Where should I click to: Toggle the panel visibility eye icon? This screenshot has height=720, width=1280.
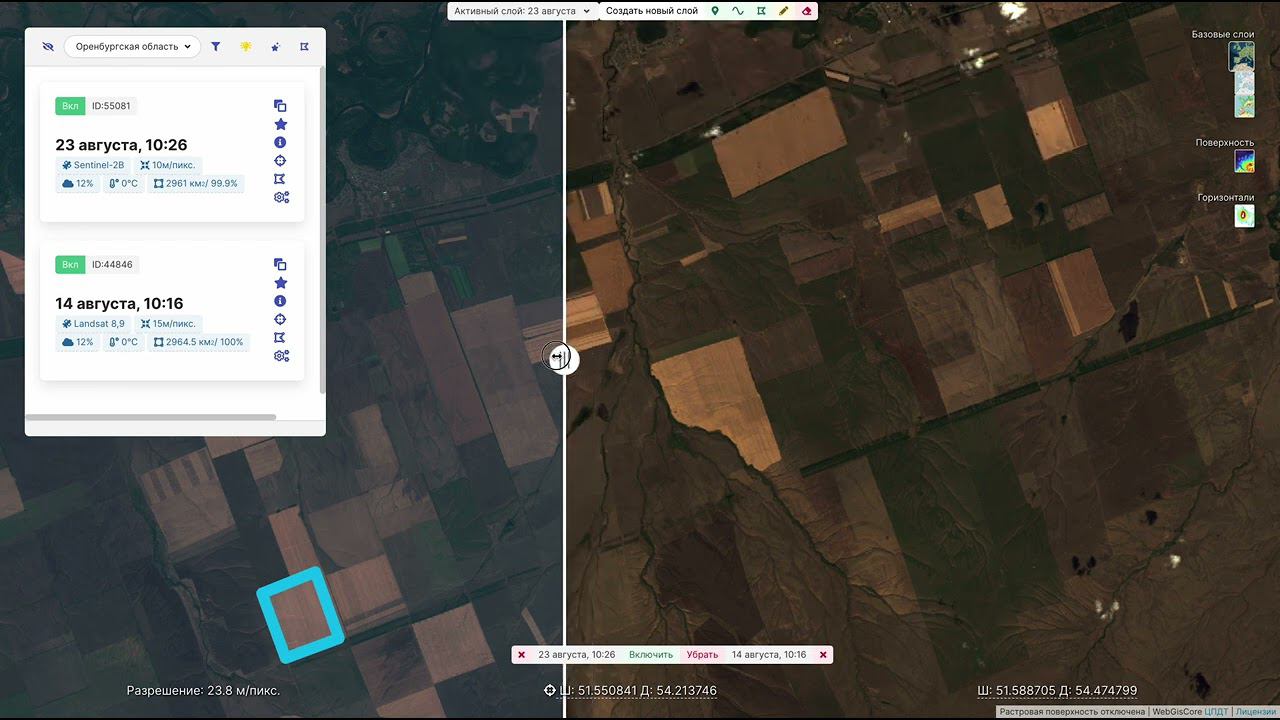48,47
